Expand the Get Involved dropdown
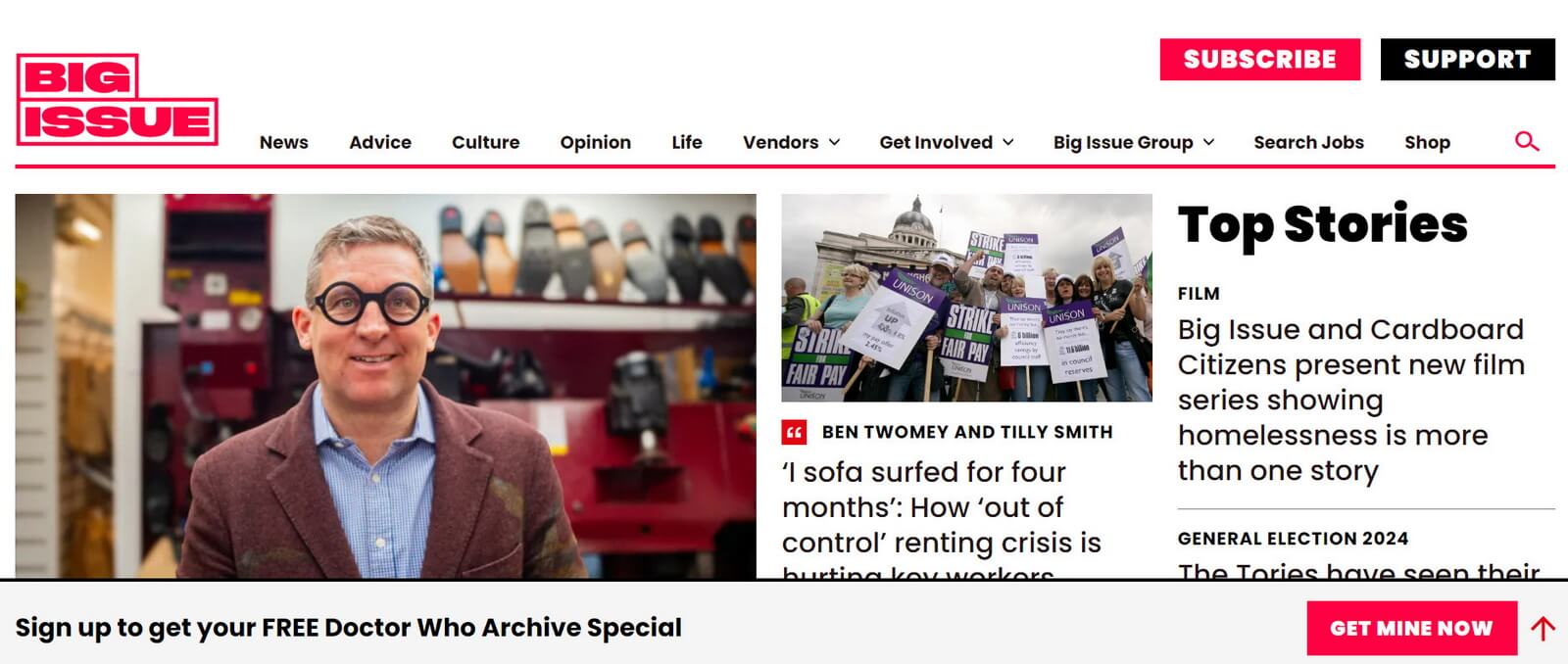The width and height of the screenshot is (1568, 664). 947,142
